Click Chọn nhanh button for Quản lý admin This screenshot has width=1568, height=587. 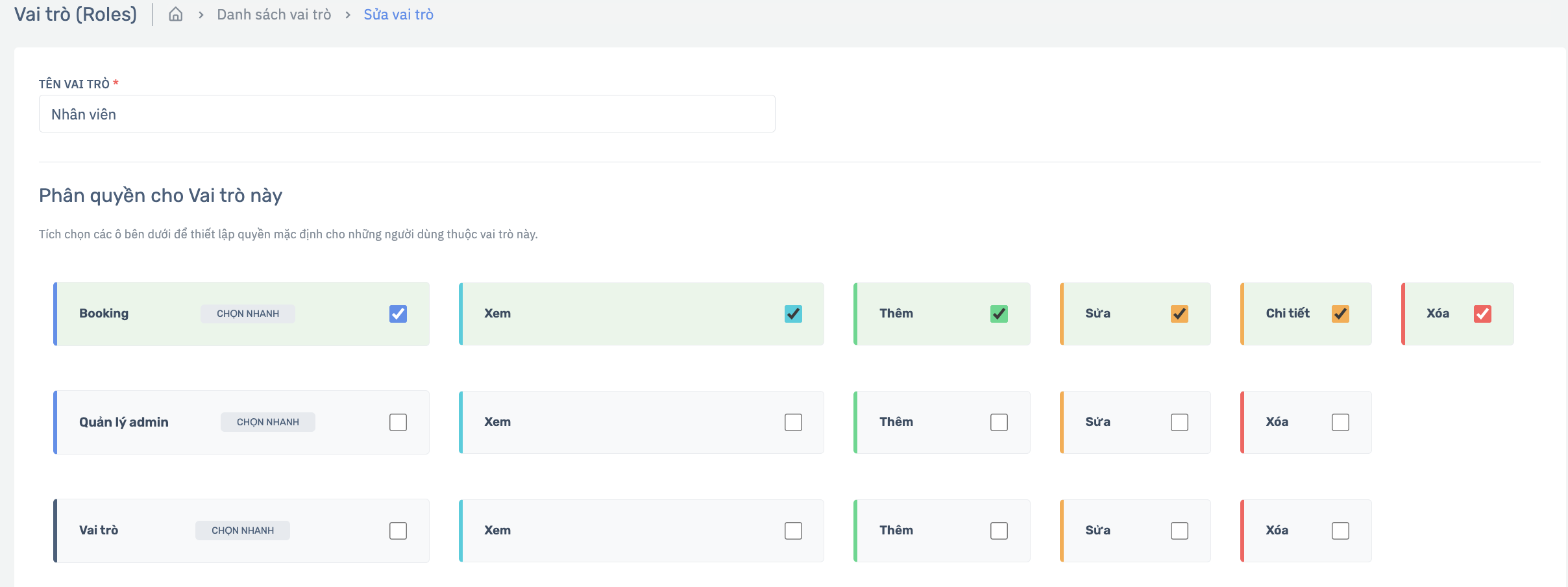268,422
